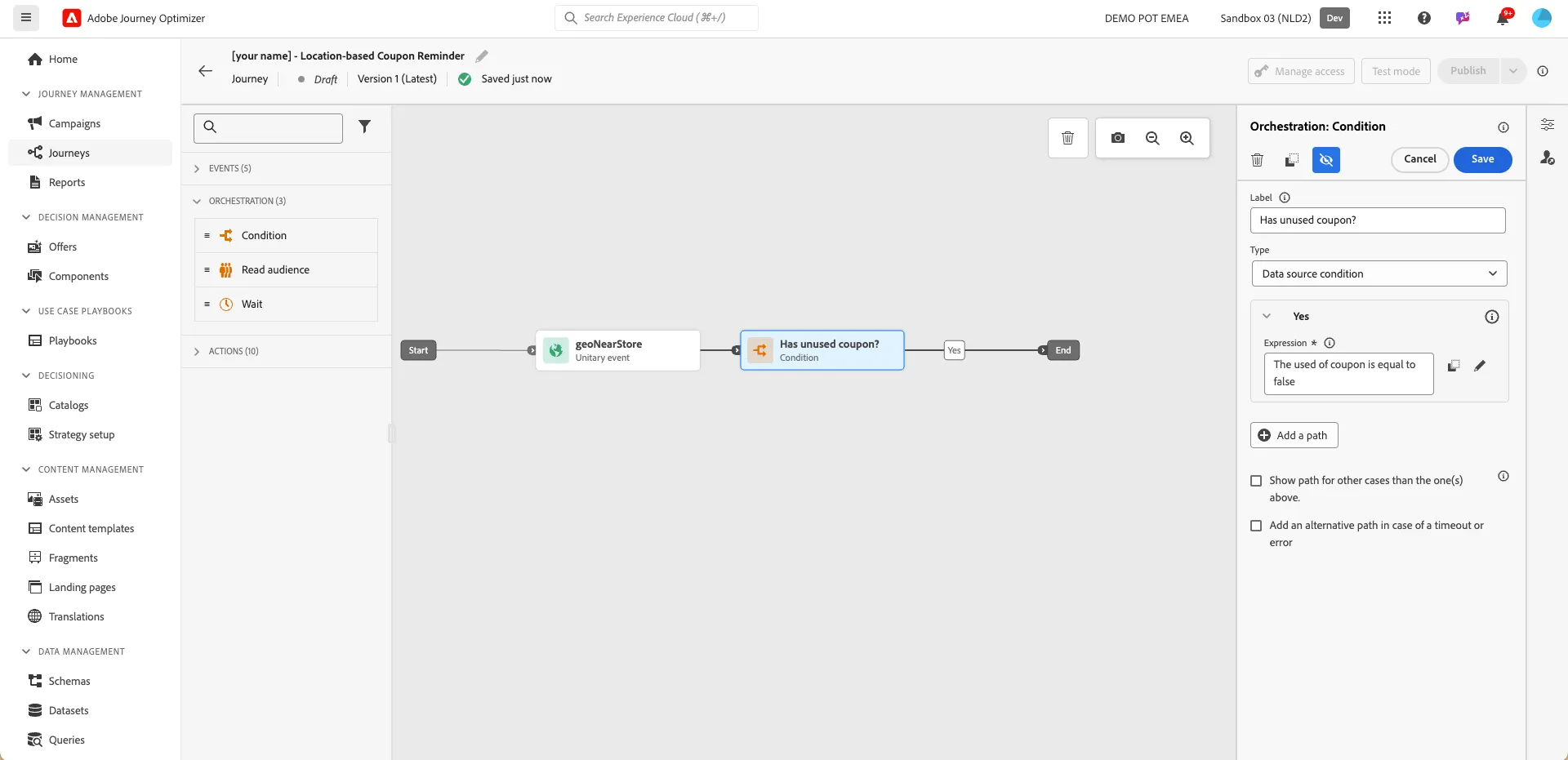This screenshot has width=1568, height=760.
Task: Collapse the Yes path section
Action: 1267,317
